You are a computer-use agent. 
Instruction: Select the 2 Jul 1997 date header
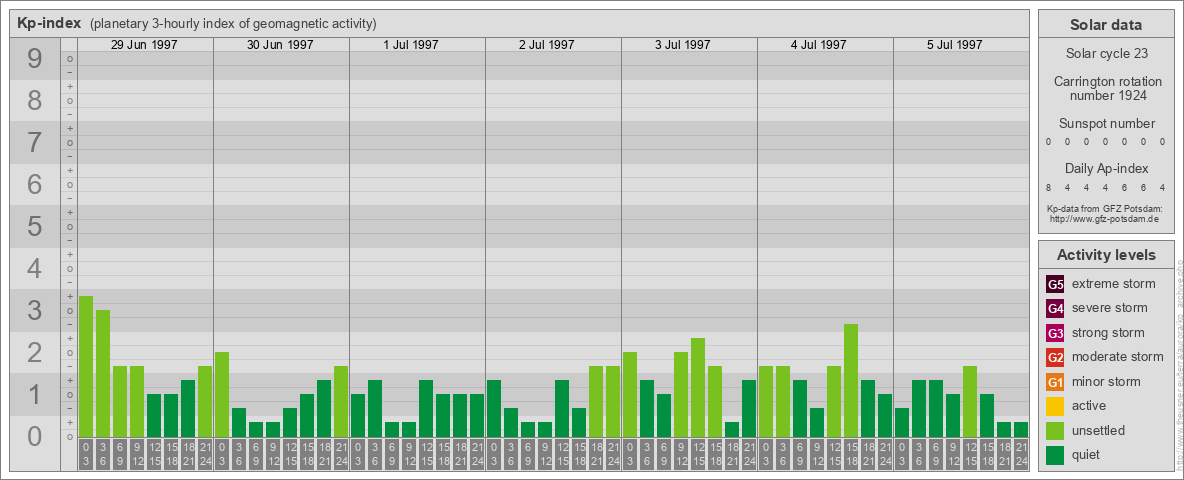click(553, 45)
